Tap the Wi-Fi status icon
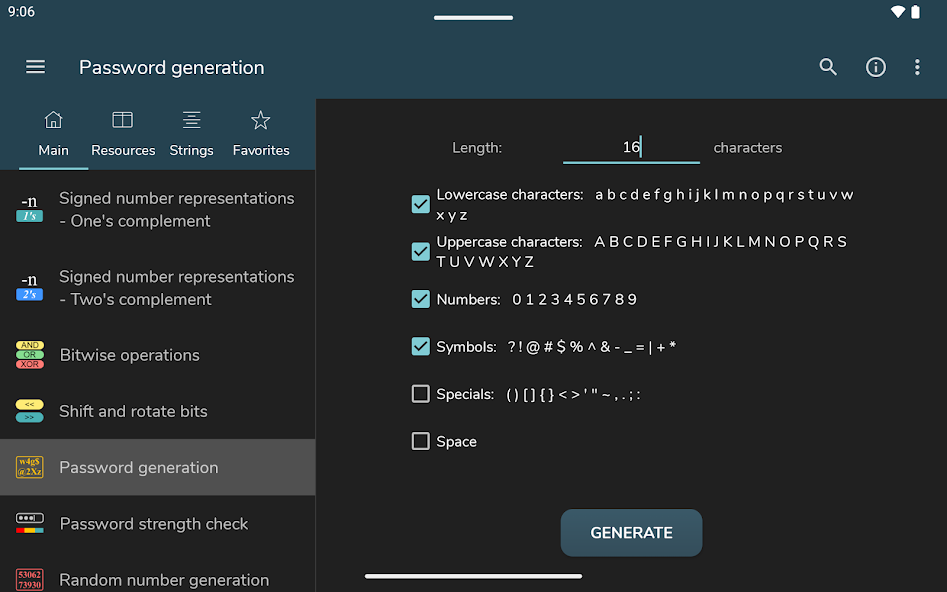The width and height of the screenshot is (947, 592). click(x=897, y=11)
